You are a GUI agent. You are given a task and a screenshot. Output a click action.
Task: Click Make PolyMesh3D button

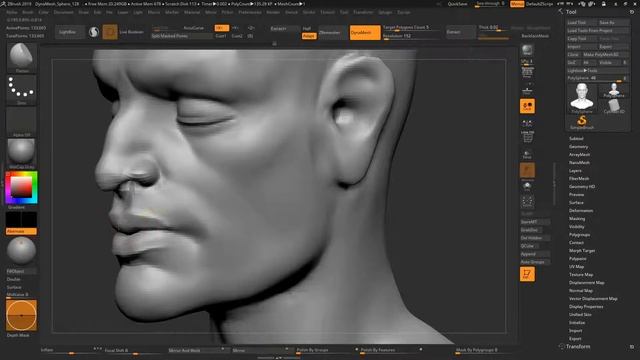606,55
